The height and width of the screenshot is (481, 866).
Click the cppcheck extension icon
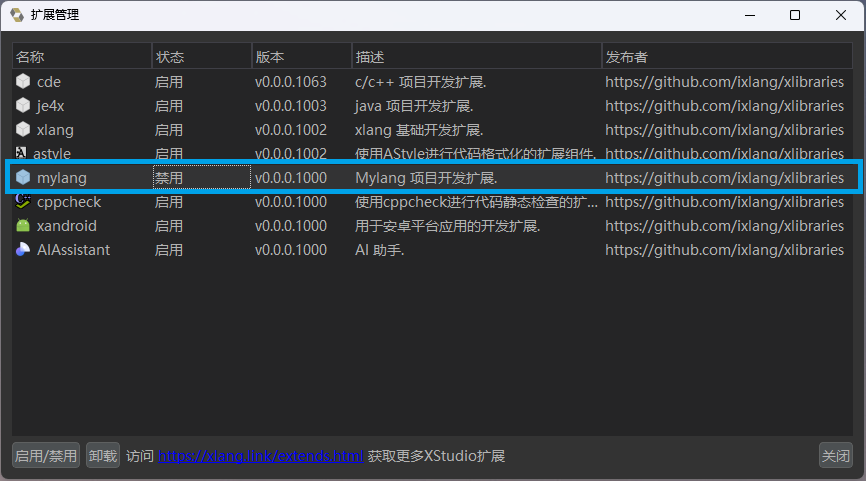tap(23, 201)
